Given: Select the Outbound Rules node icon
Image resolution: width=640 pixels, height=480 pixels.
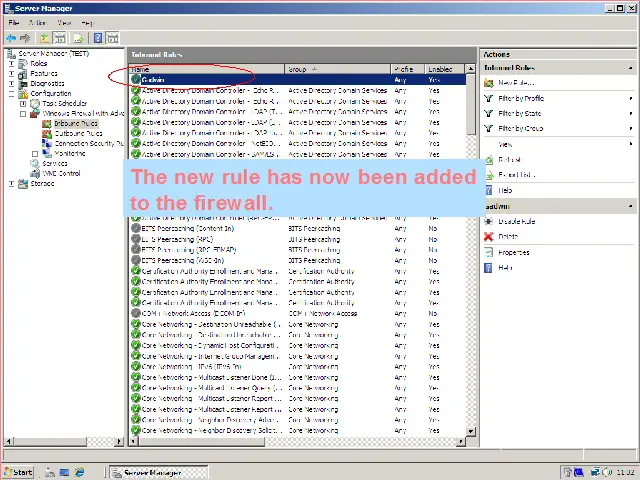Looking at the screenshot, I should 48,133.
